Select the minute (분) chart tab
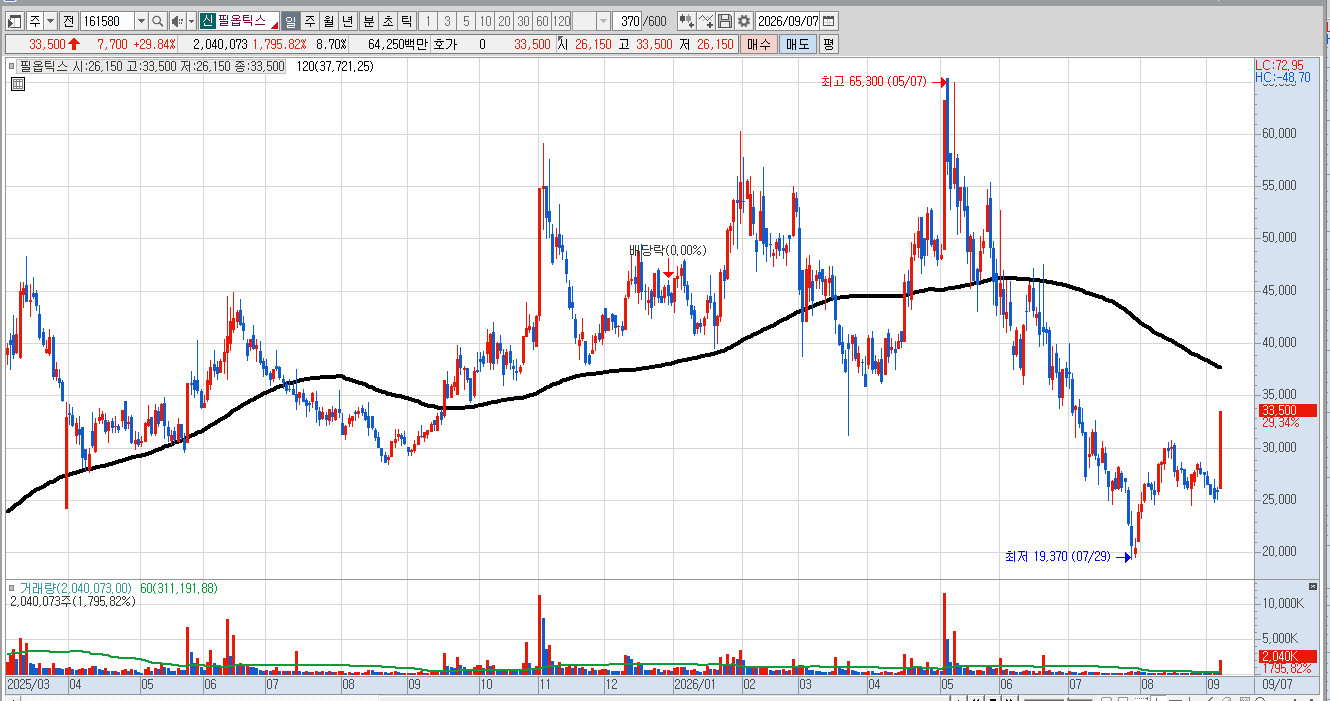The width and height of the screenshot is (1330, 701). tap(368, 21)
